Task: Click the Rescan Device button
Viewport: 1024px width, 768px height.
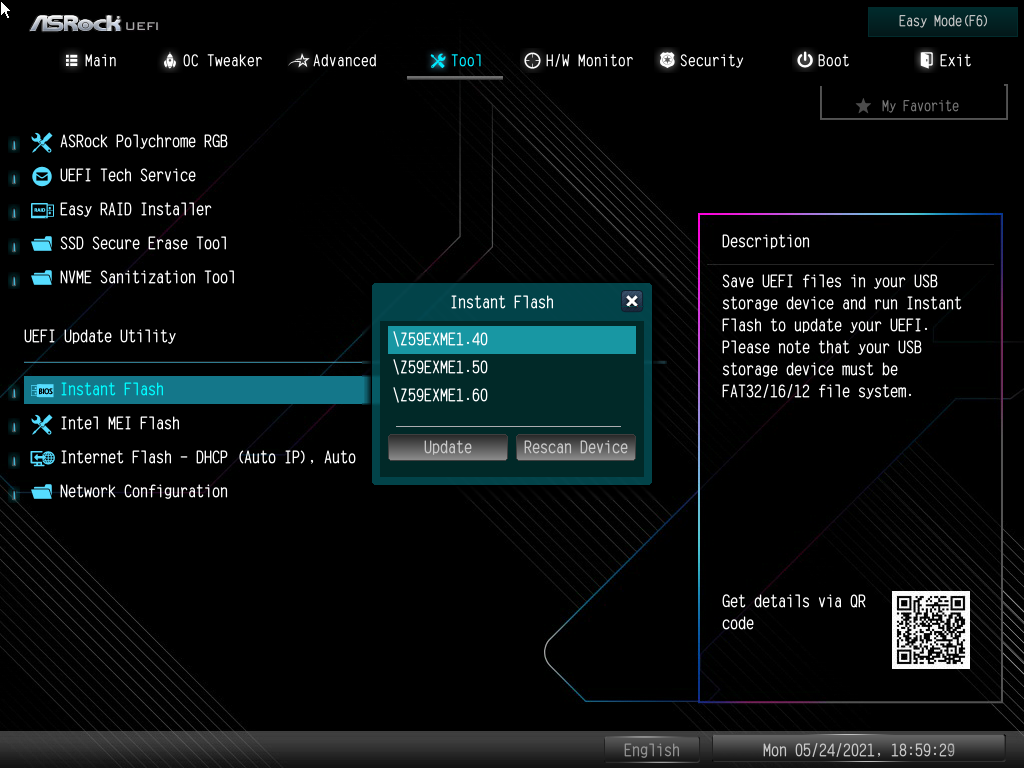Action: click(x=575, y=447)
